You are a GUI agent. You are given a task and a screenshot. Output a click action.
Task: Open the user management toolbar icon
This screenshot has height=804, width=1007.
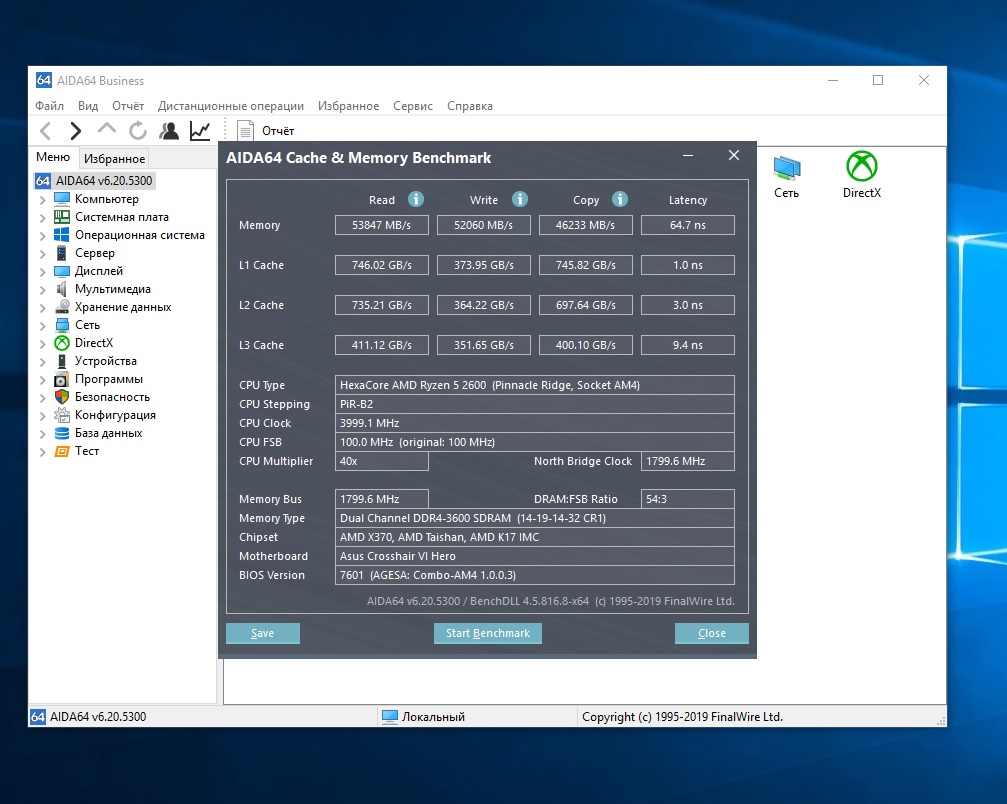tap(169, 131)
